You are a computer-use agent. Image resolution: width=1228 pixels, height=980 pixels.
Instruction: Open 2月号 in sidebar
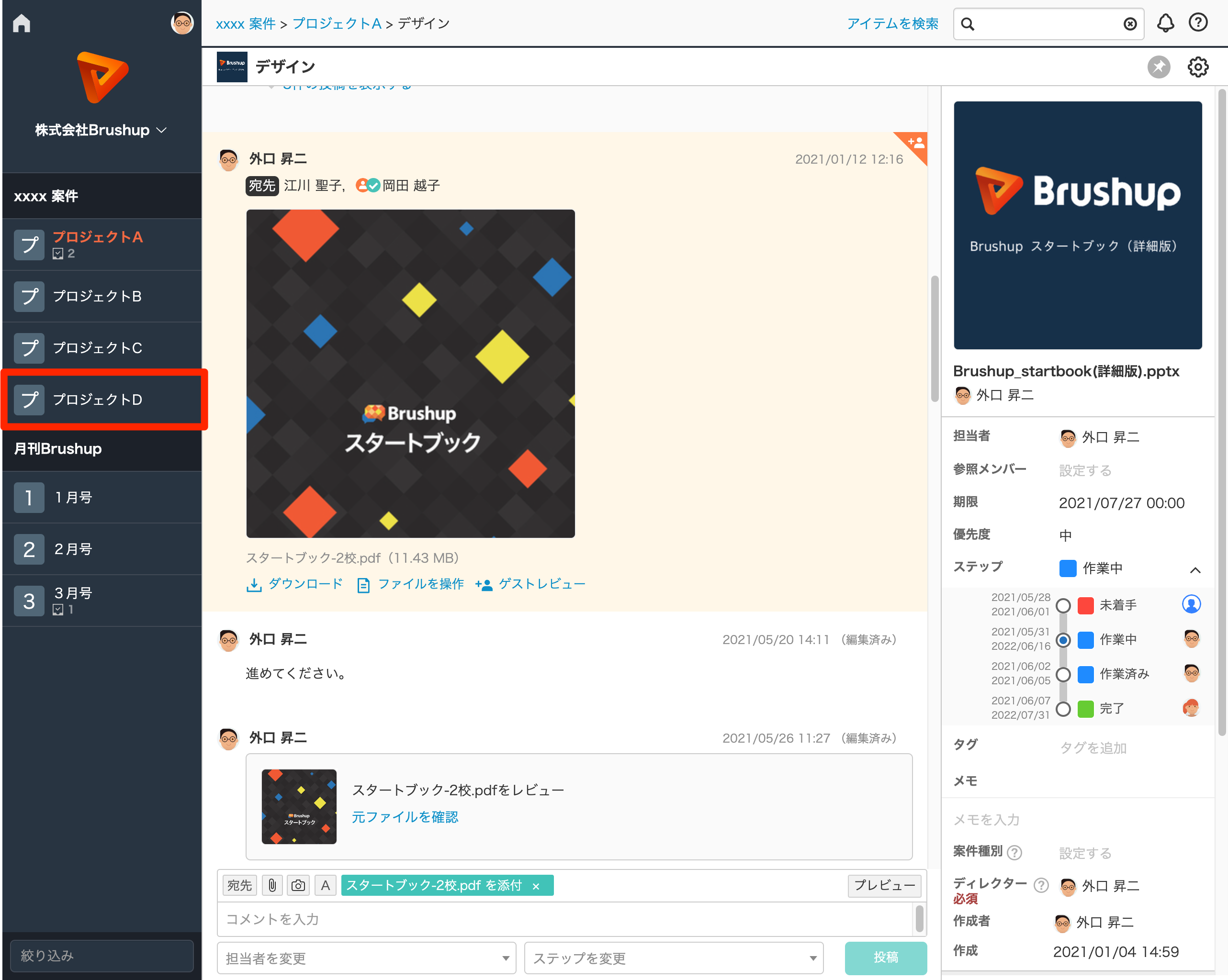(102, 549)
